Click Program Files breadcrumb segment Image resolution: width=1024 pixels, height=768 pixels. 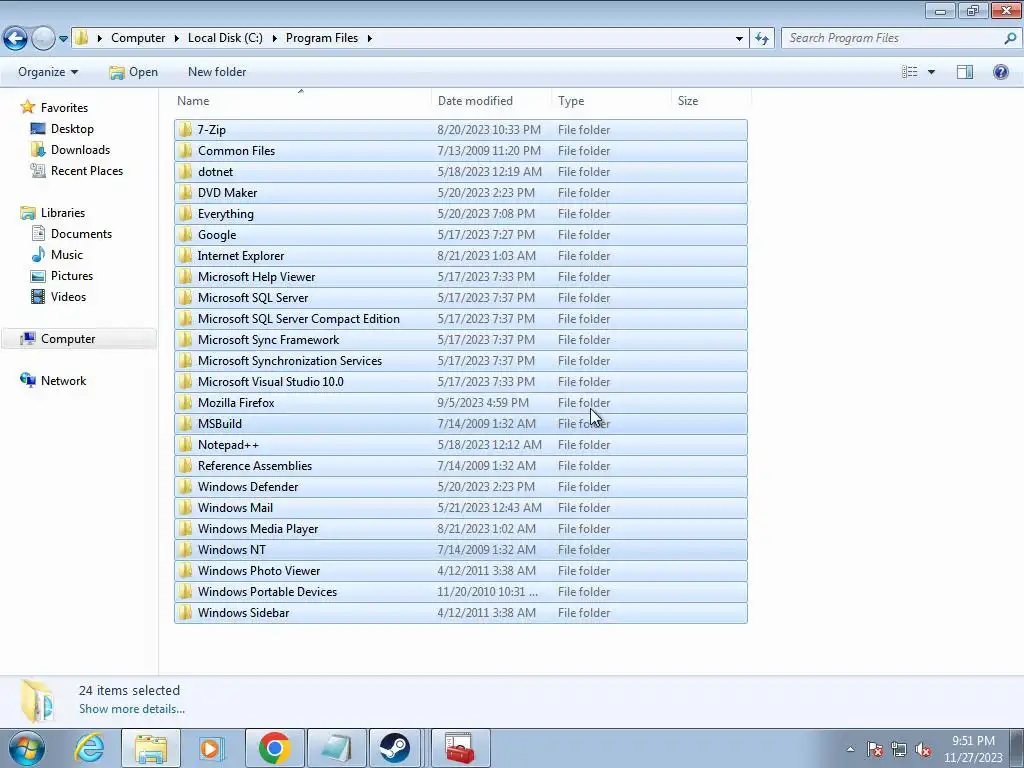[322, 38]
